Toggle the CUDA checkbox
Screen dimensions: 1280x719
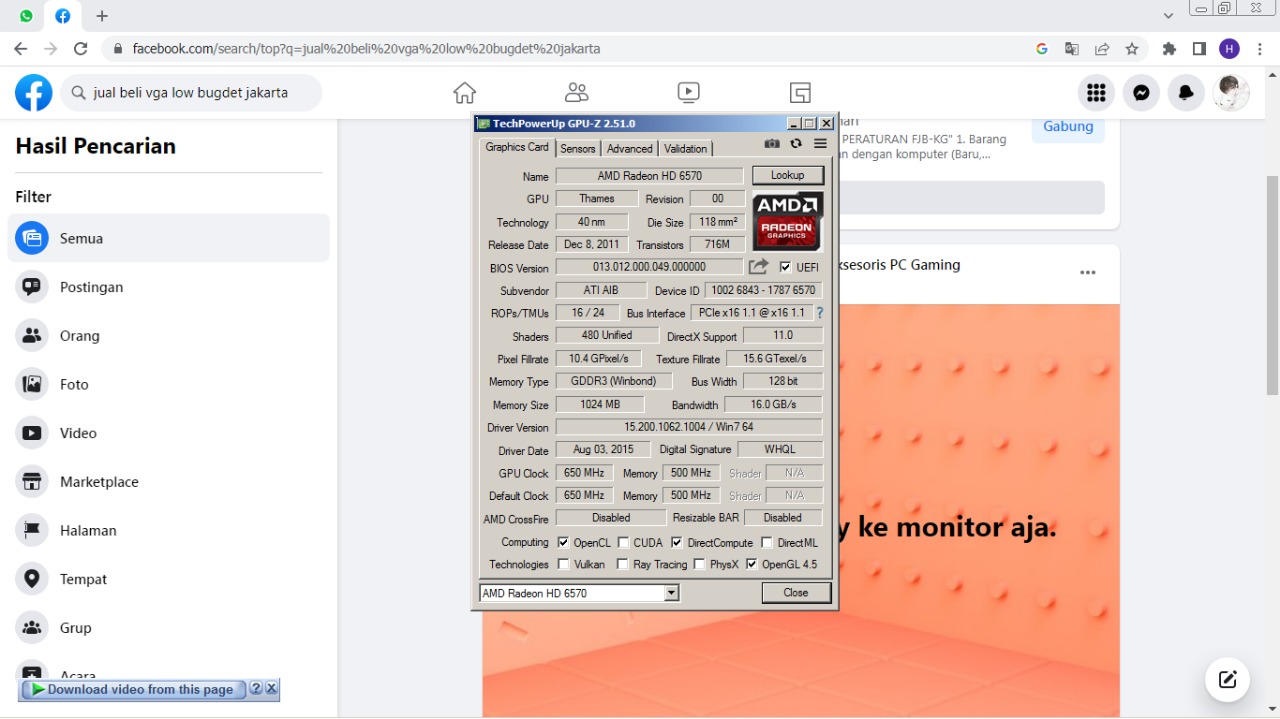[x=623, y=542]
